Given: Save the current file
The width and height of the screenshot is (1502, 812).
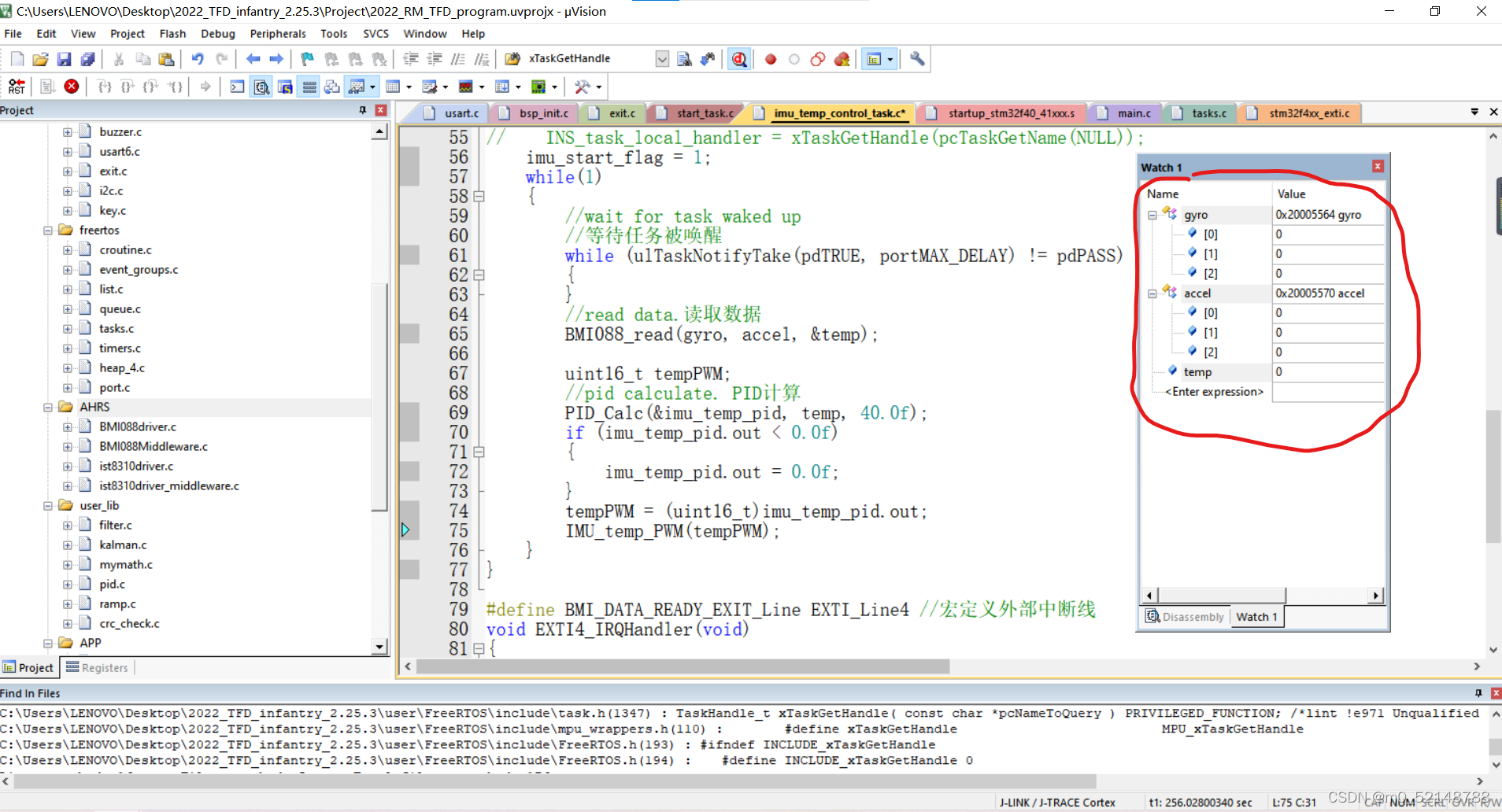Looking at the screenshot, I should [x=65, y=59].
